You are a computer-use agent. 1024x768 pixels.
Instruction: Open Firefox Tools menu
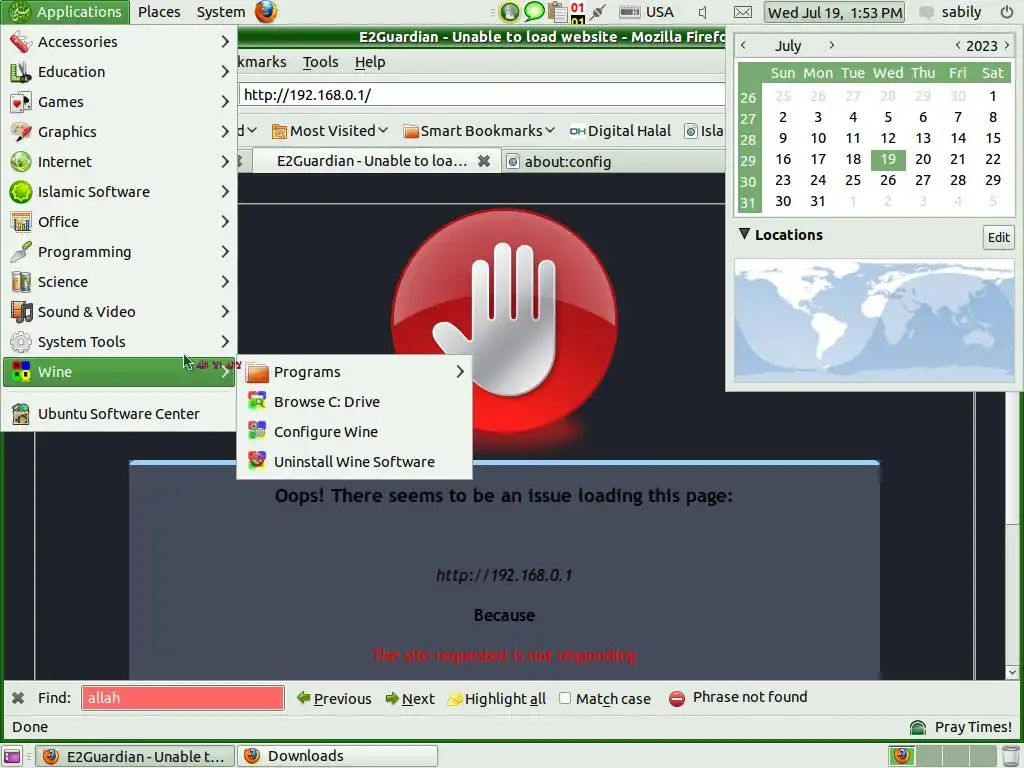point(320,62)
